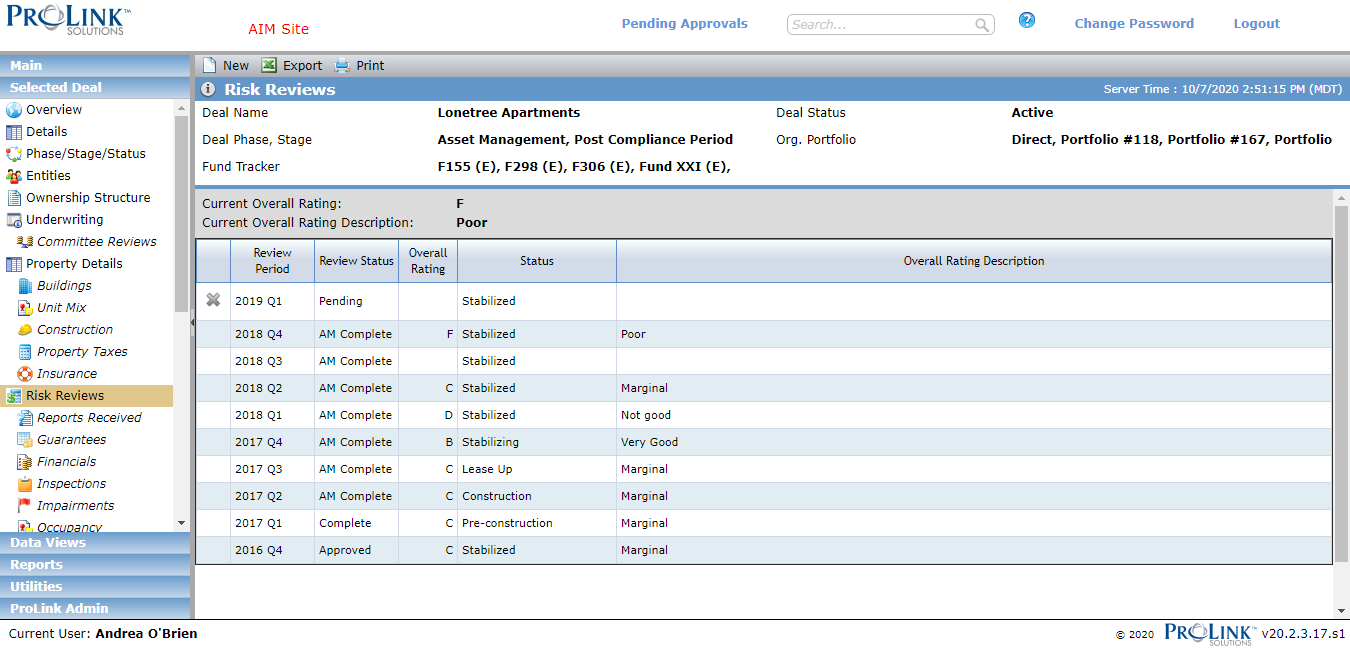Delete the 2019 Q1 review with X icon
The width and height of the screenshot is (1350, 648).
coord(213,300)
